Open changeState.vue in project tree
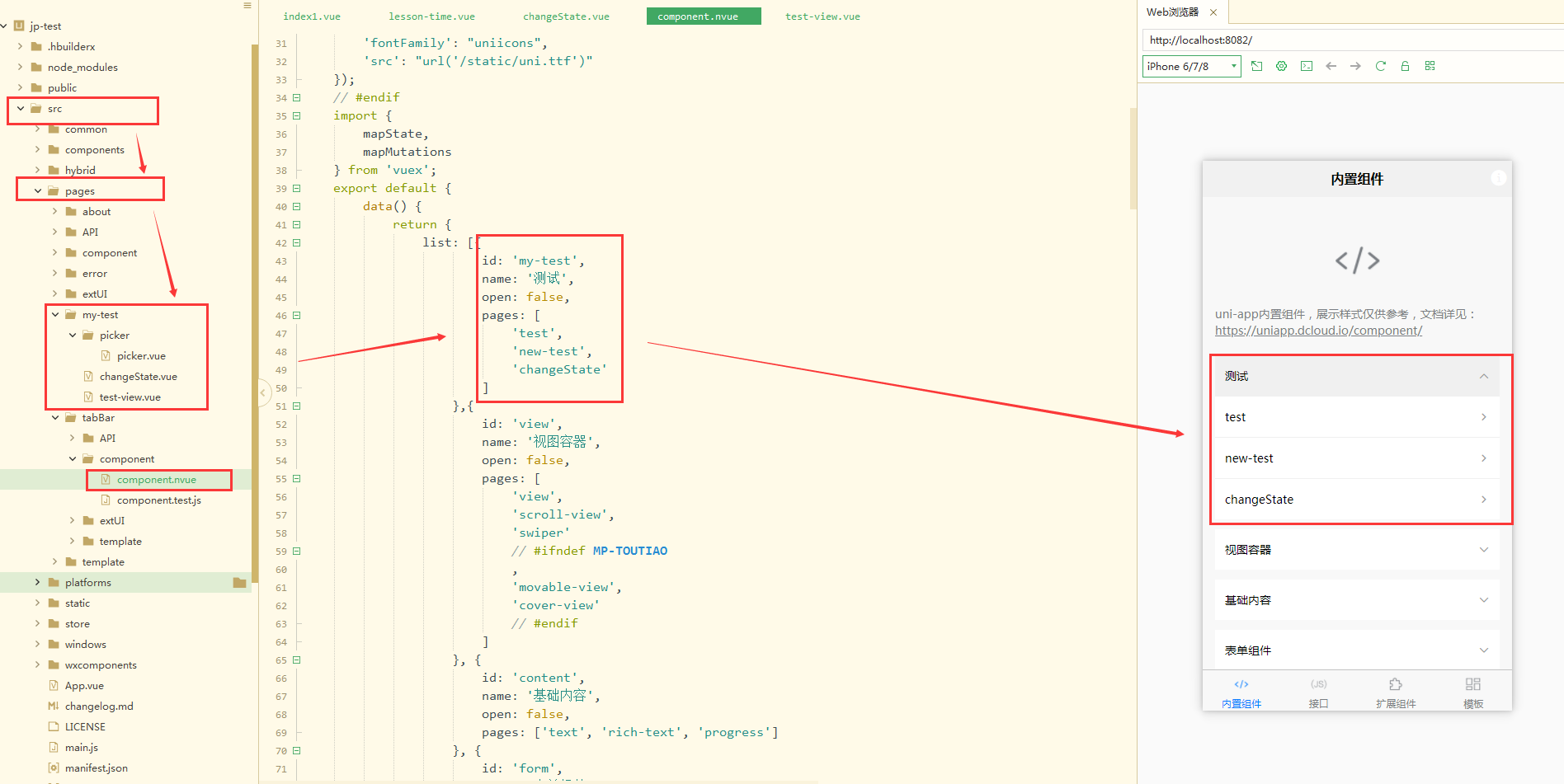Viewport: 1564px width, 784px height. pyautogui.click(x=138, y=377)
